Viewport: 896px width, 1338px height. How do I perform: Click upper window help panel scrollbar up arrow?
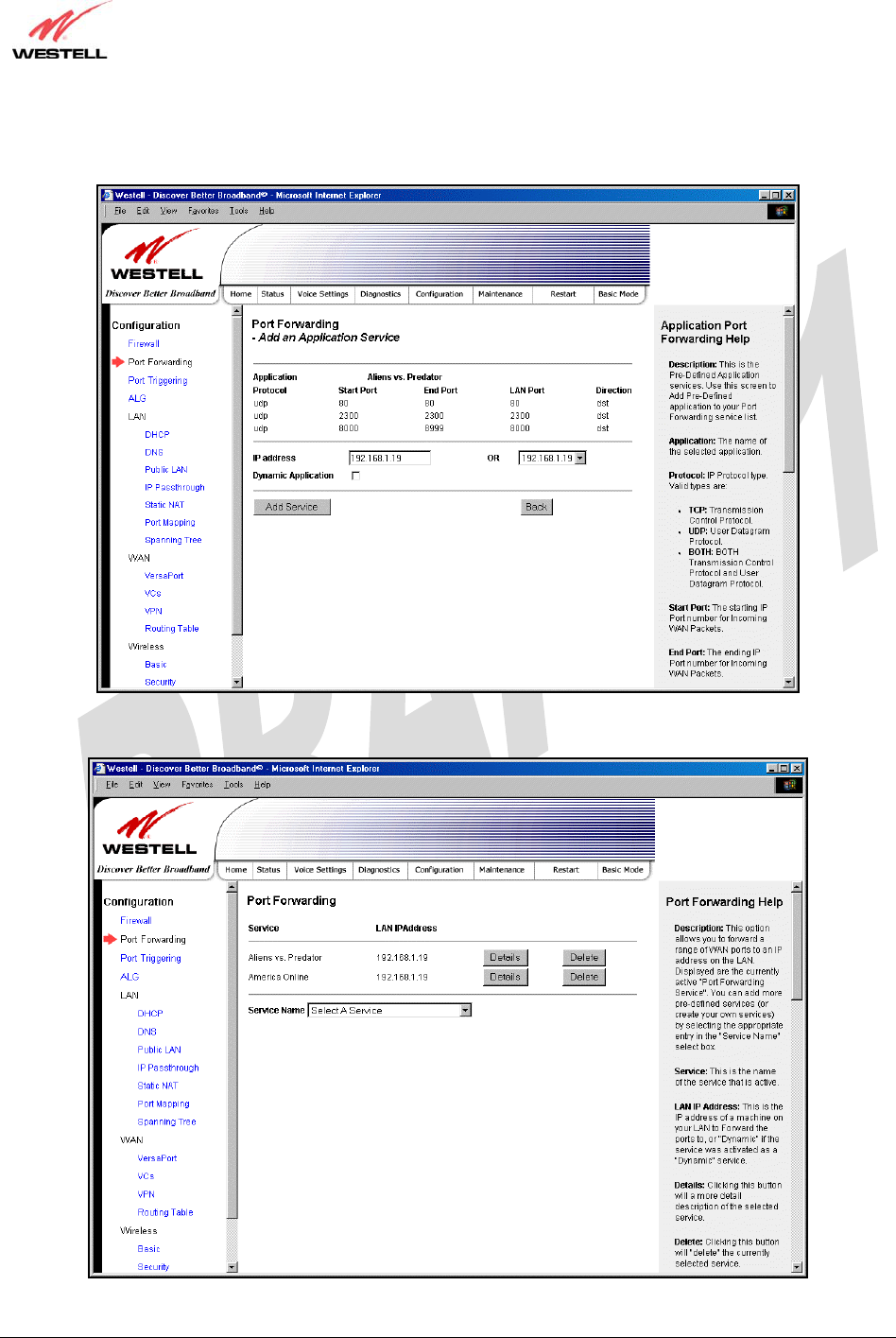[789, 310]
